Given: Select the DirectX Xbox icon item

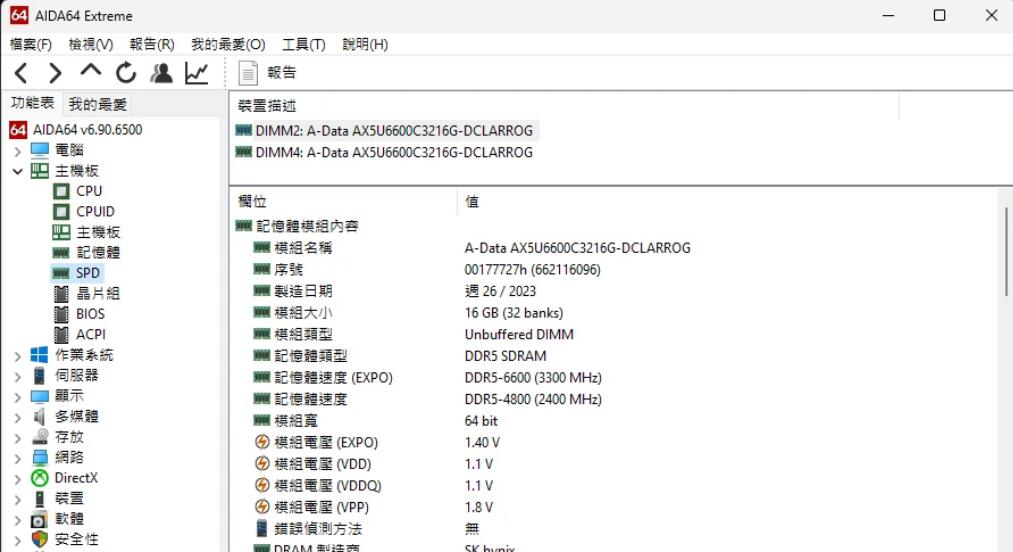Looking at the screenshot, I should coord(39,478).
